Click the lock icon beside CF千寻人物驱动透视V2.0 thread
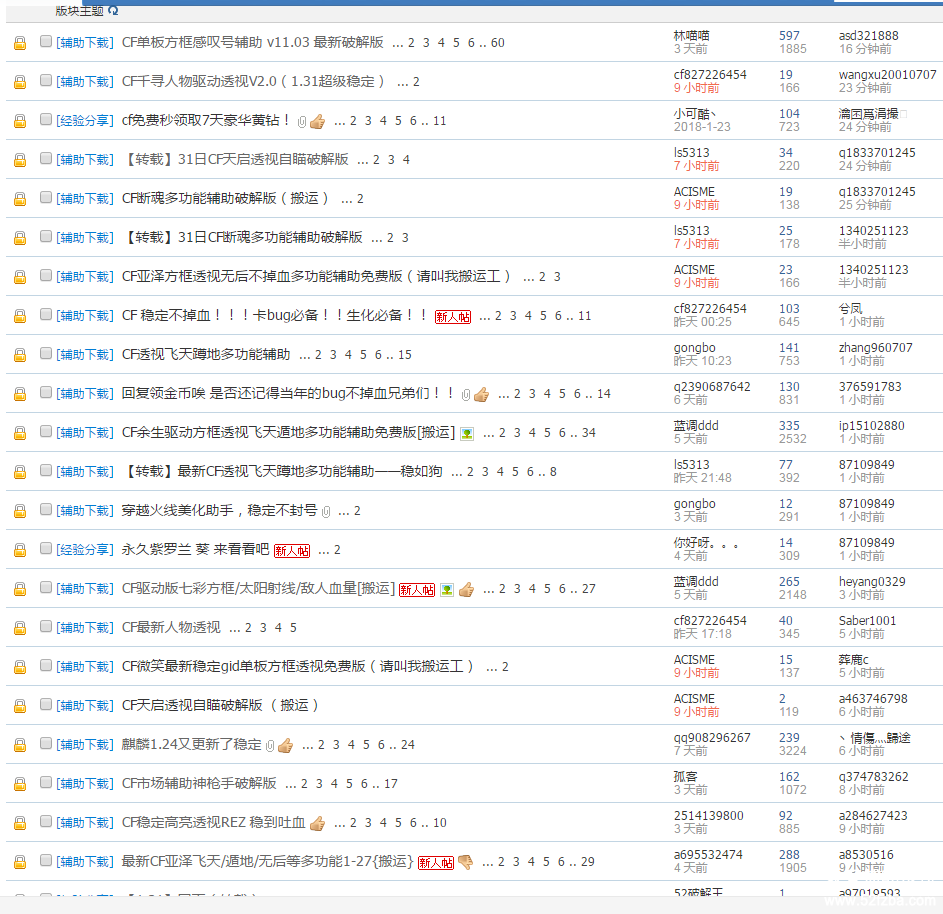Viewport: 943px width, 914px height. point(20,82)
